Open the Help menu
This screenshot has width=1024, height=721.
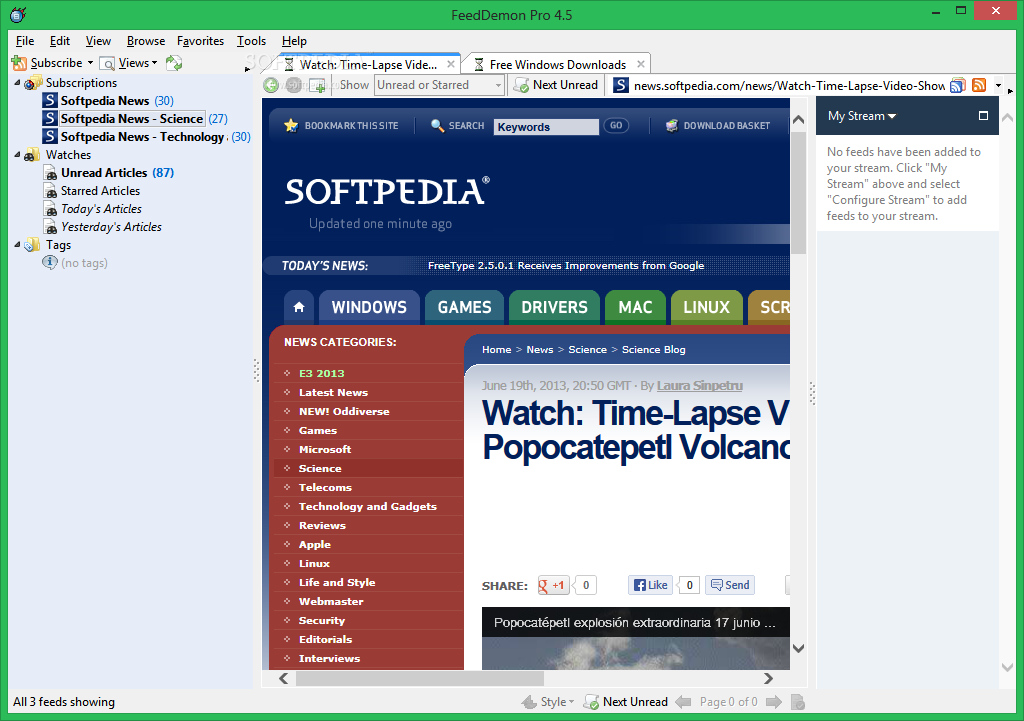click(x=294, y=40)
